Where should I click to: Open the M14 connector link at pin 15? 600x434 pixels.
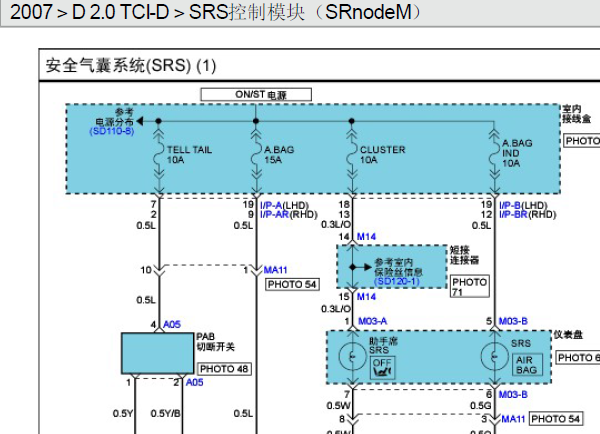click(x=366, y=297)
